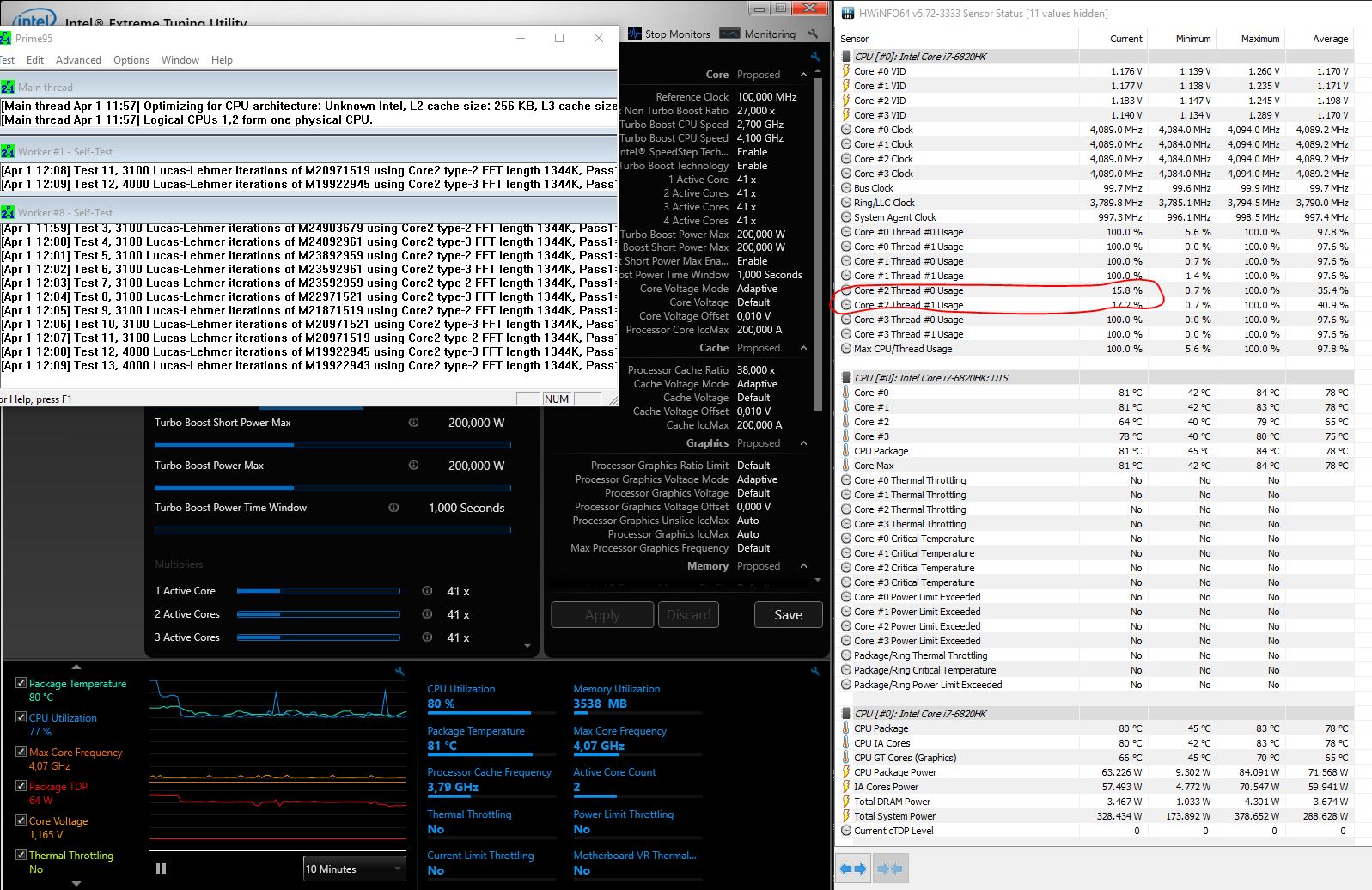Open wrench settings above the monitoring graph

pos(399,671)
